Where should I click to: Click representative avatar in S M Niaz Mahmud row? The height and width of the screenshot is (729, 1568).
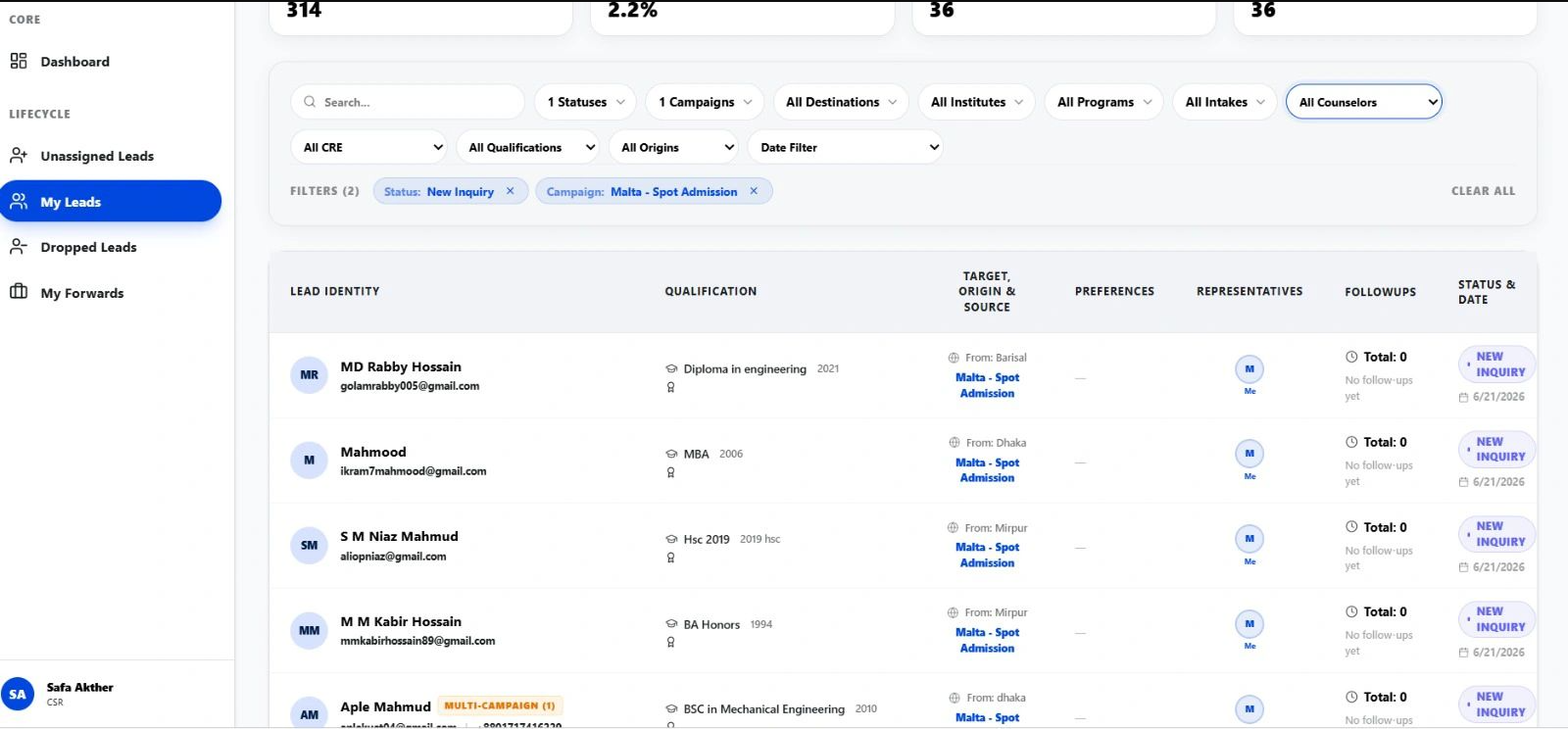[1249, 539]
